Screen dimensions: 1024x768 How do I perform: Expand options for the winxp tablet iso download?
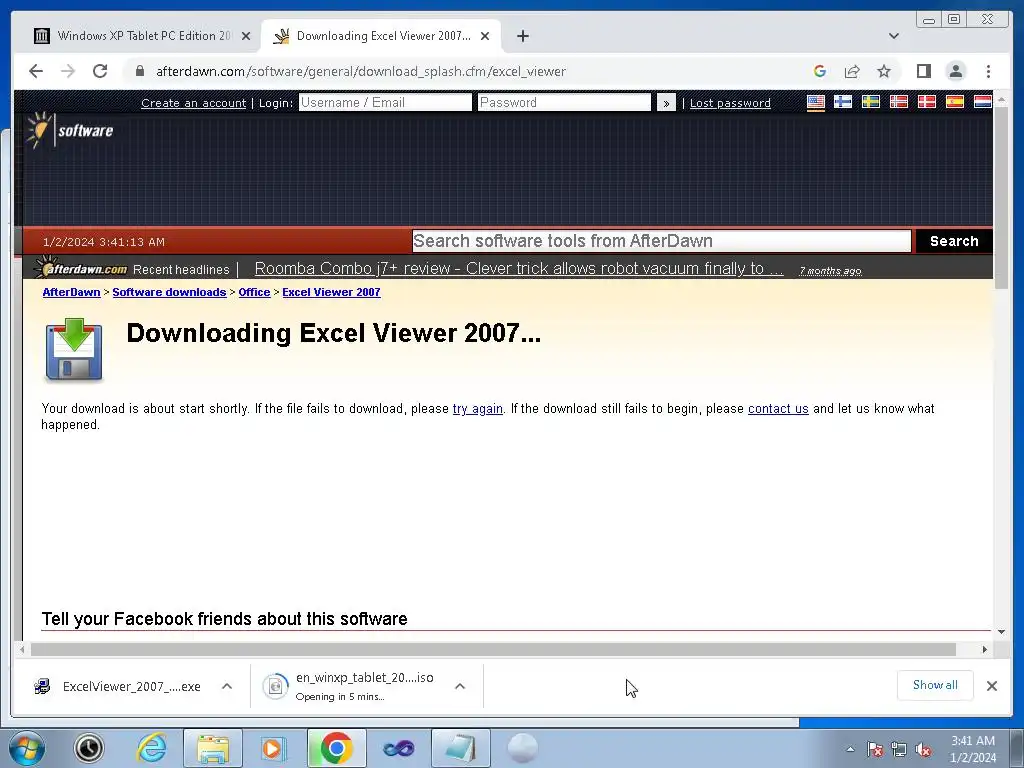460,686
